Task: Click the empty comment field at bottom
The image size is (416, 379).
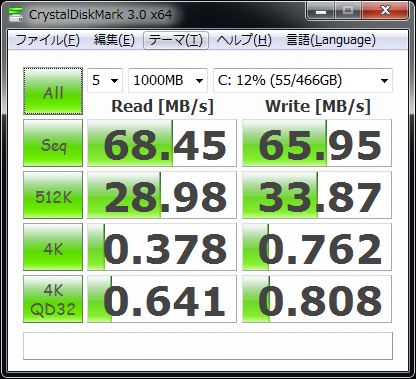Action: click(x=208, y=346)
